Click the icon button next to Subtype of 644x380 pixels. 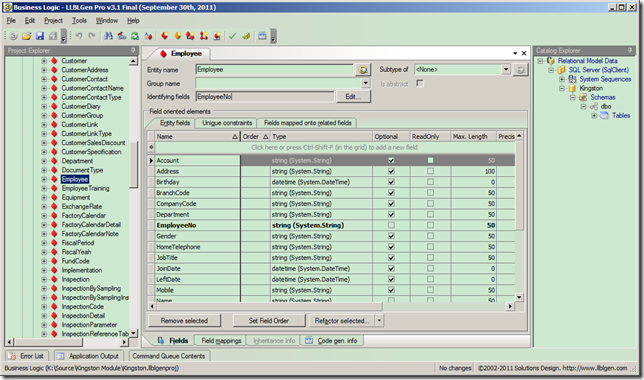[x=520, y=70]
